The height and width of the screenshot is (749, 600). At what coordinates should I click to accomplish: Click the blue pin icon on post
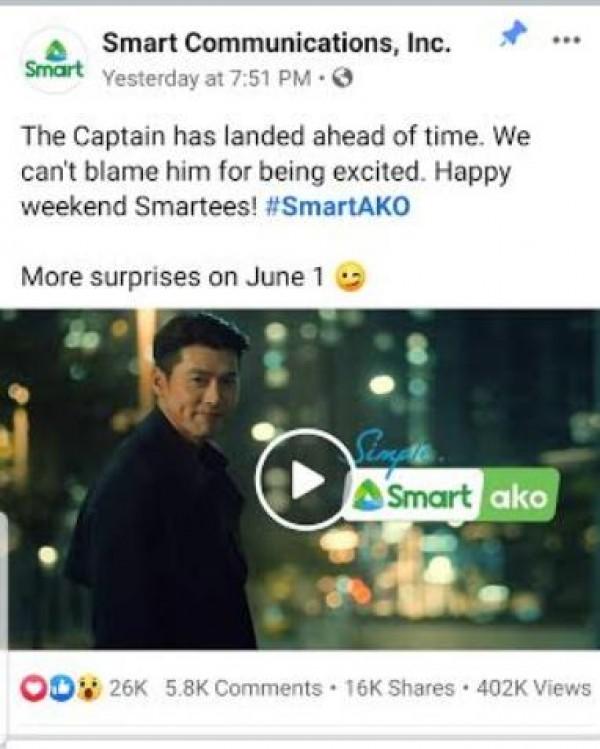(x=514, y=34)
